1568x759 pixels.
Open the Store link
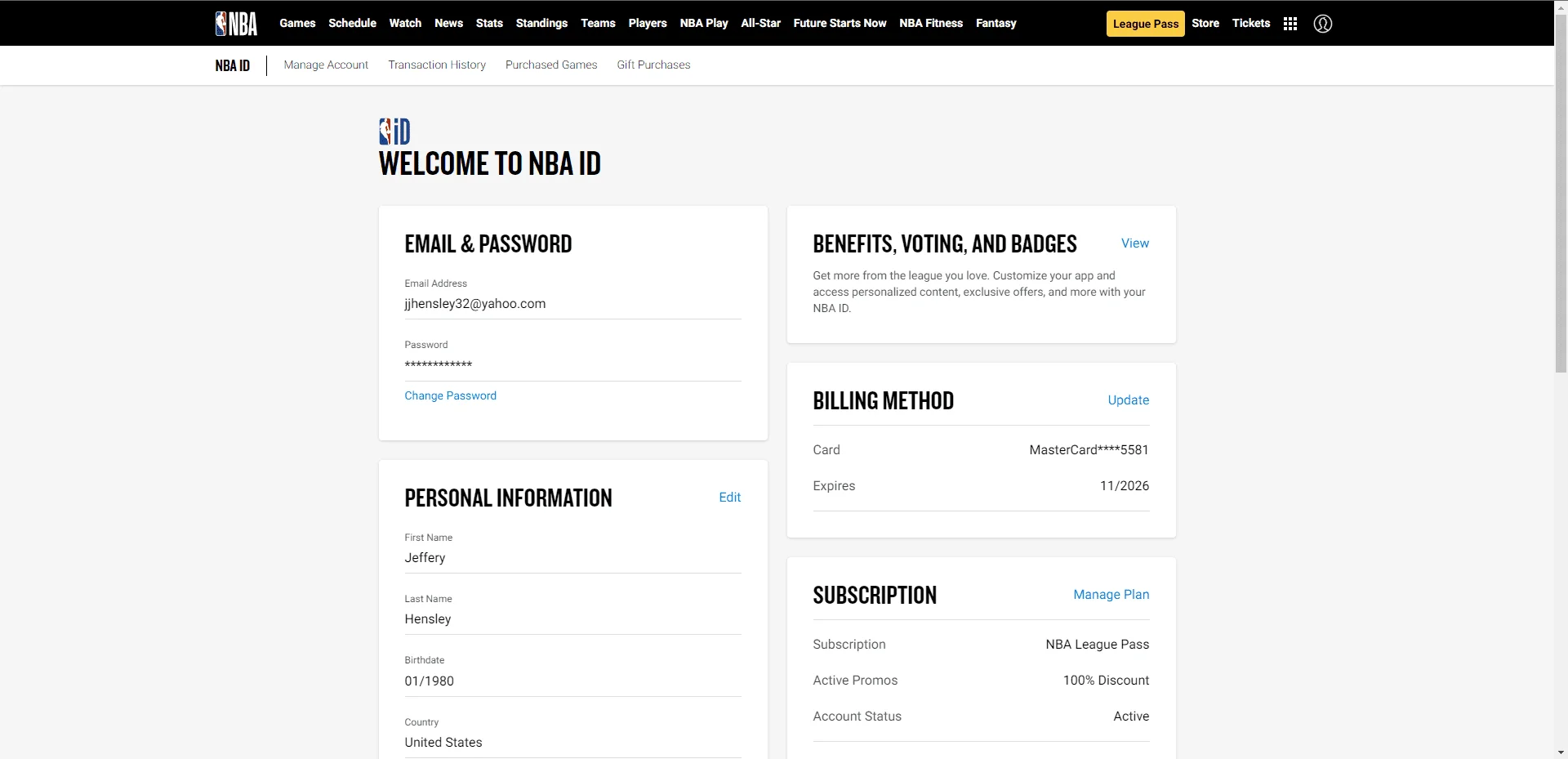coord(1205,23)
